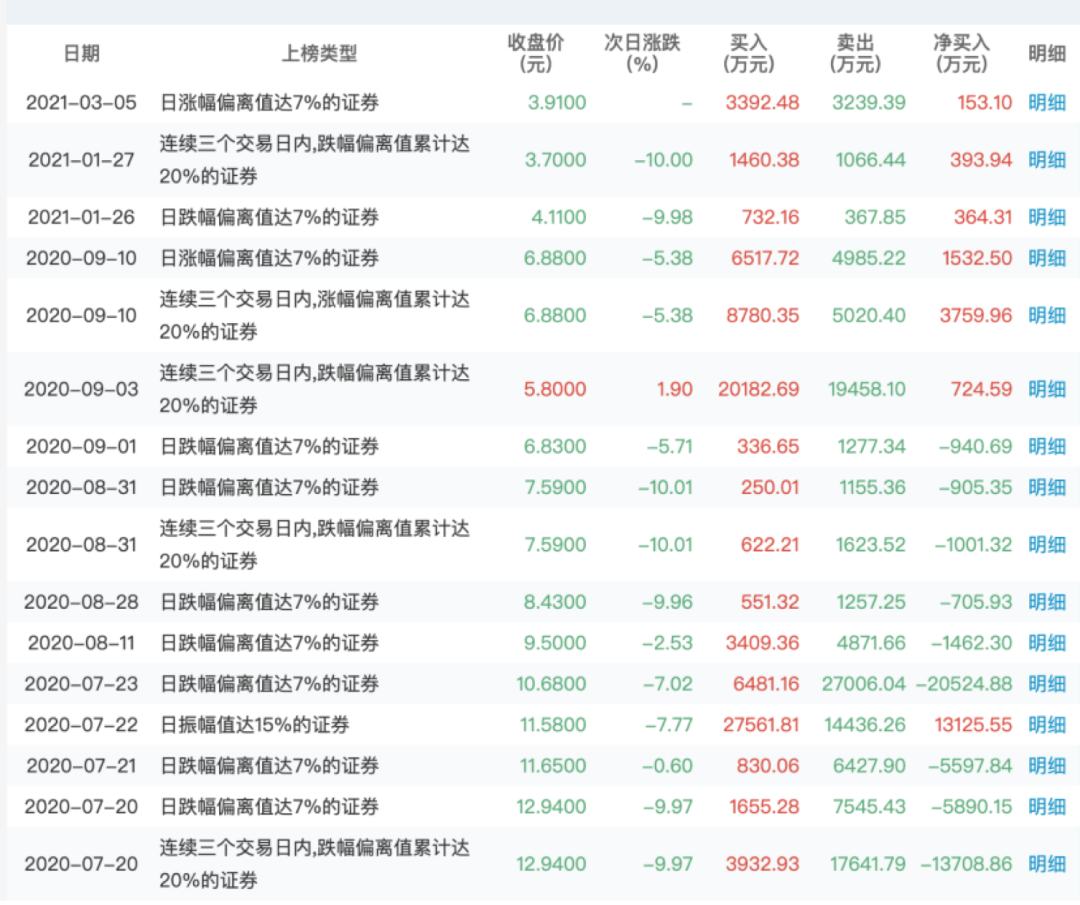Click the net buy value 724.59

pyautogui.click(x=982, y=389)
